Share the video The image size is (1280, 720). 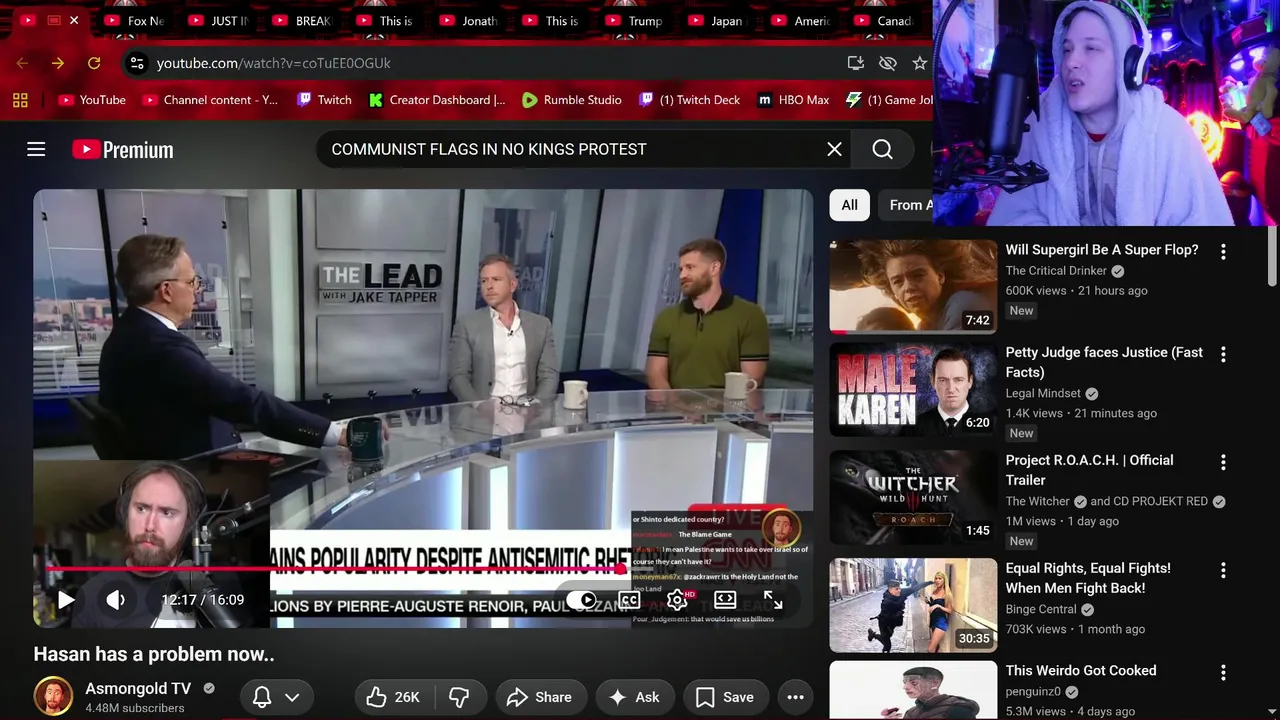[539, 697]
